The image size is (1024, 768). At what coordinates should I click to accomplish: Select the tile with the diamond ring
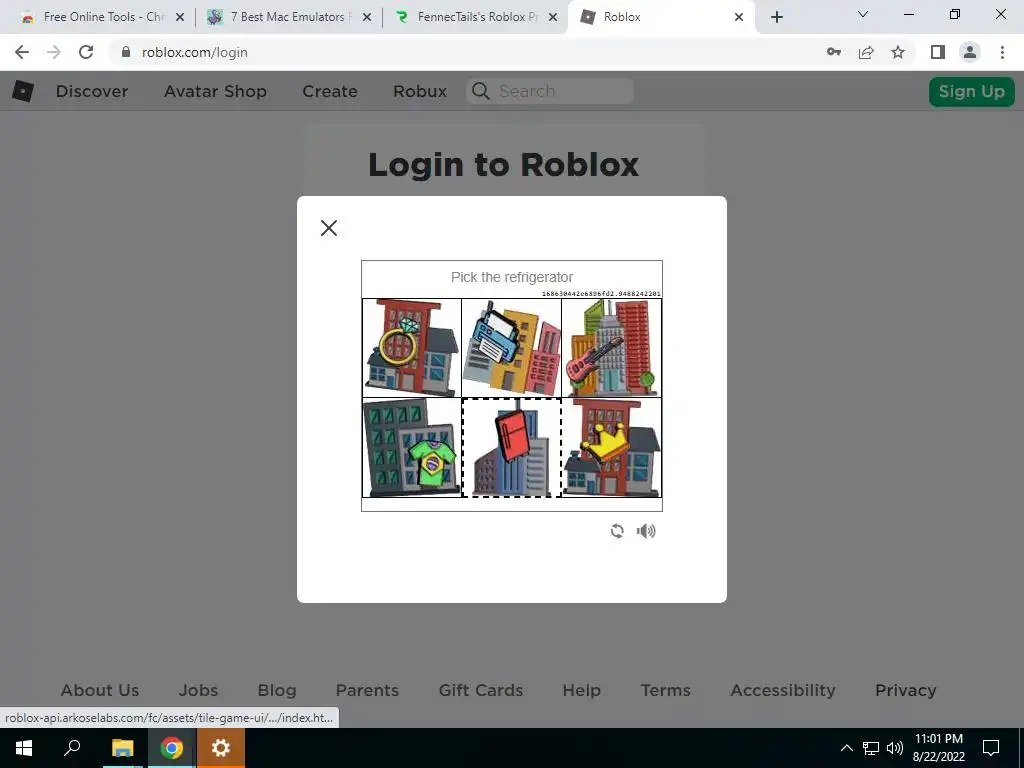click(x=411, y=348)
